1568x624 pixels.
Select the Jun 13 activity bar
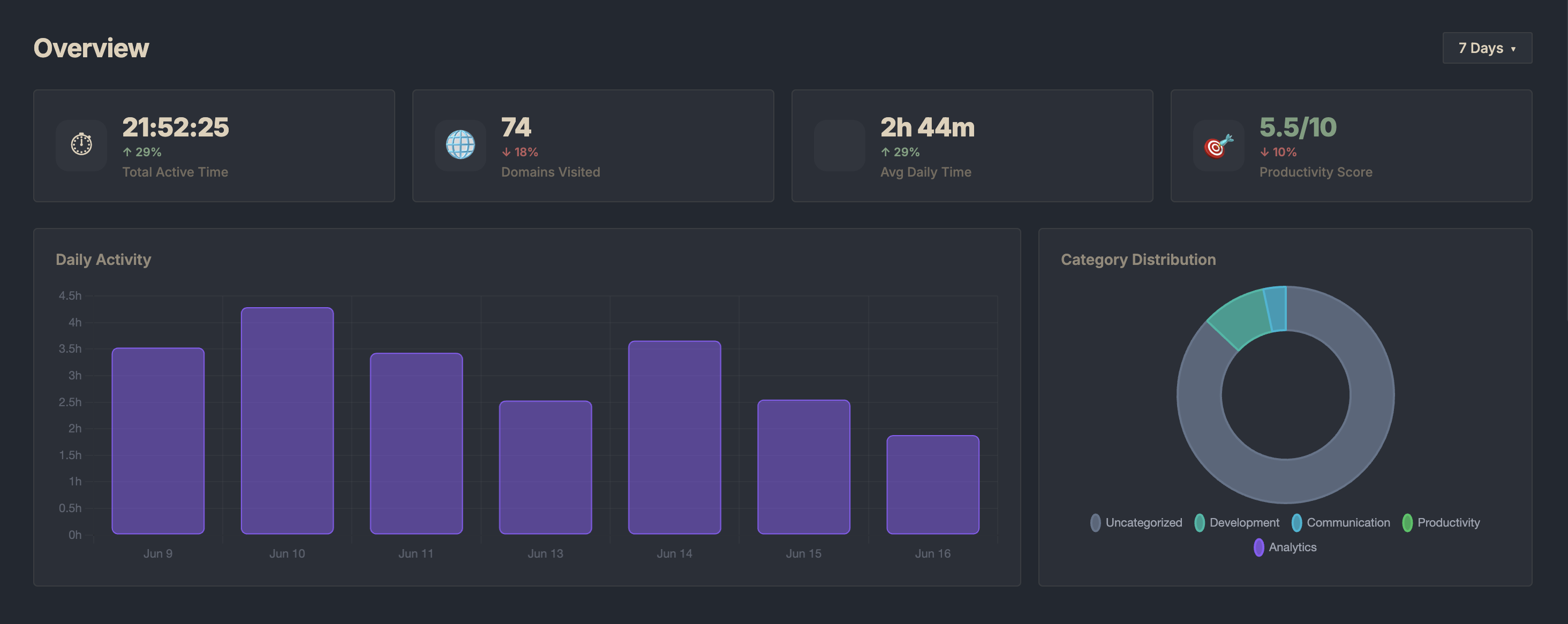coord(545,468)
